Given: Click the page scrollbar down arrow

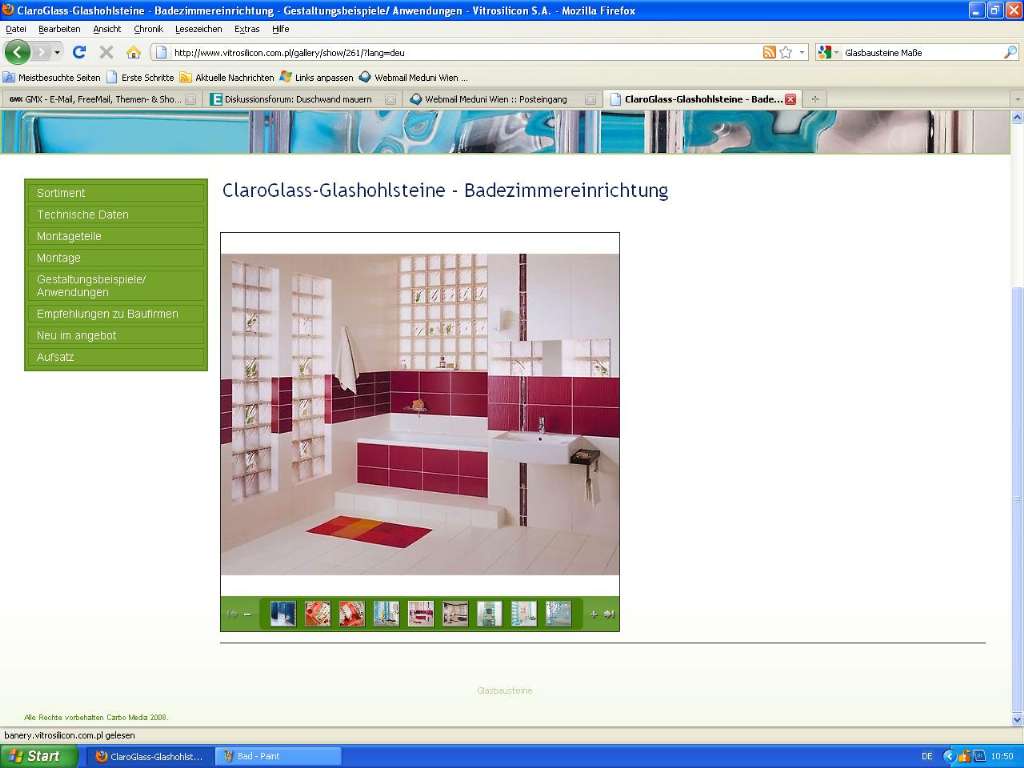Looking at the screenshot, I should pyautogui.click(x=1017, y=719).
